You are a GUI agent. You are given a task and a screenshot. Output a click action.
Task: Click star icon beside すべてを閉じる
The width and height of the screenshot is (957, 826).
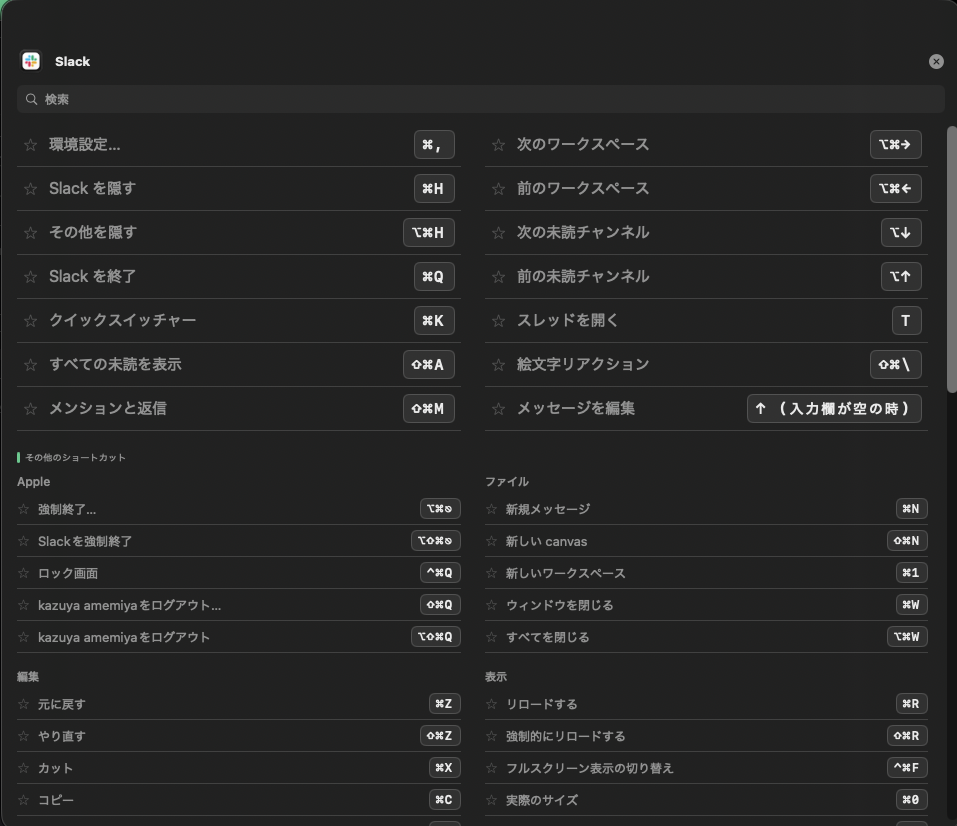(x=491, y=637)
